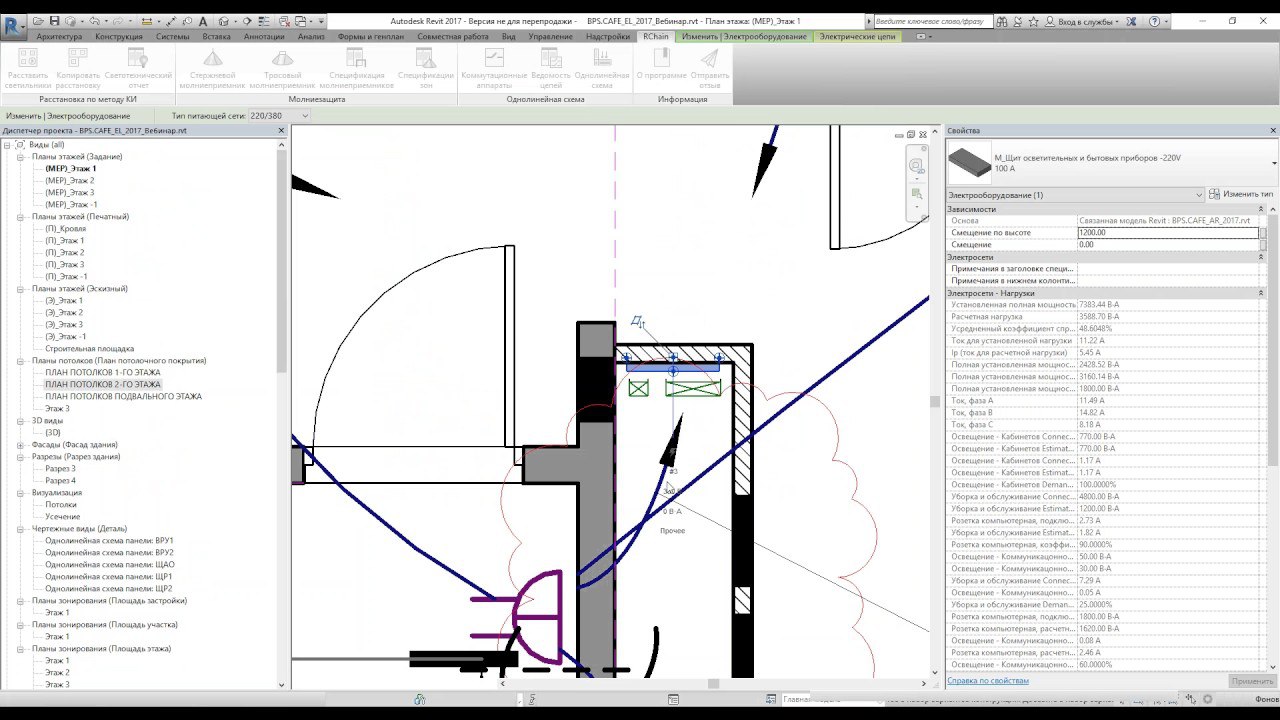Click Изменить тип button in properties

(x=1241, y=194)
